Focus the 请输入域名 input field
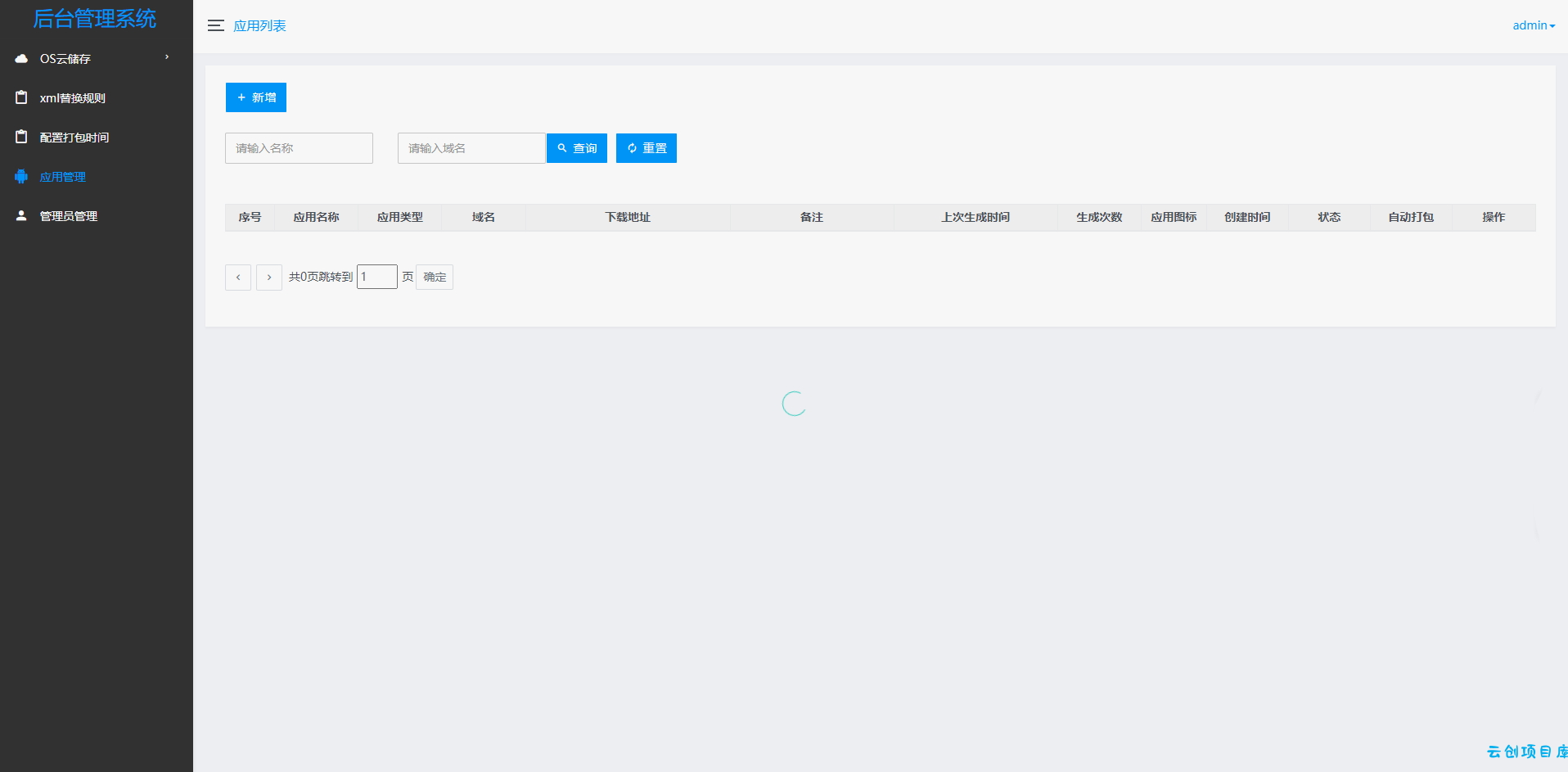The width and height of the screenshot is (1568, 772). coord(471,148)
